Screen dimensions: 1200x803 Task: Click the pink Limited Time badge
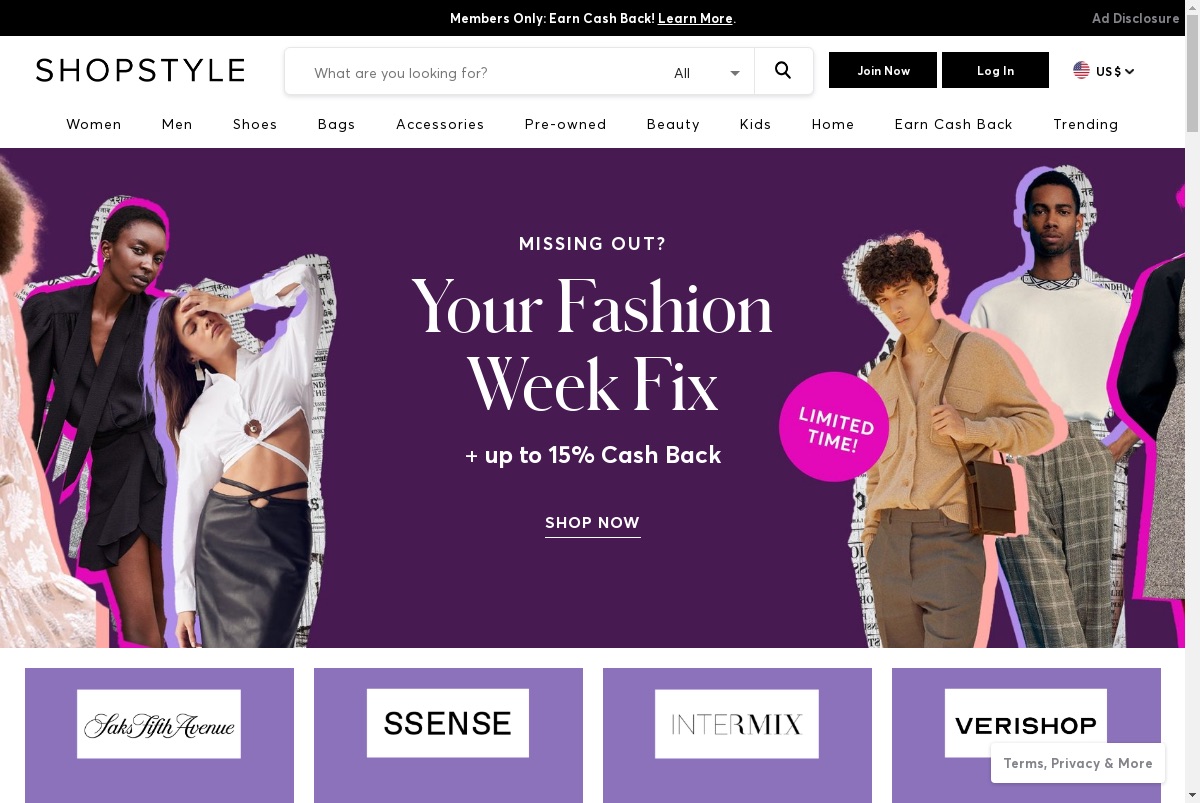click(834, 427)
